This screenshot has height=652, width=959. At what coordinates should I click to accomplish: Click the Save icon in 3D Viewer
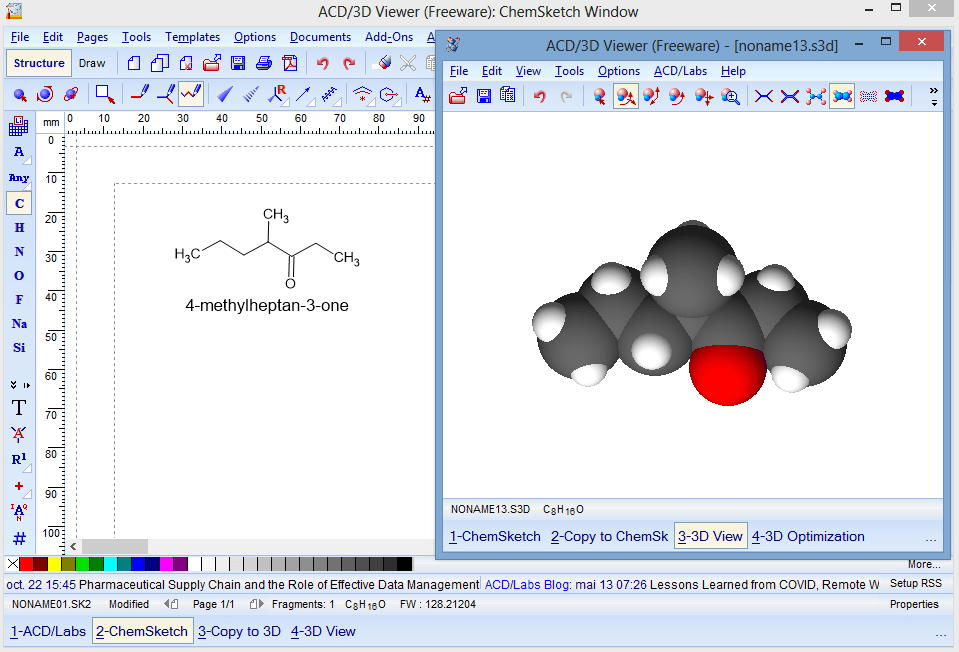(x=483, y=96)
